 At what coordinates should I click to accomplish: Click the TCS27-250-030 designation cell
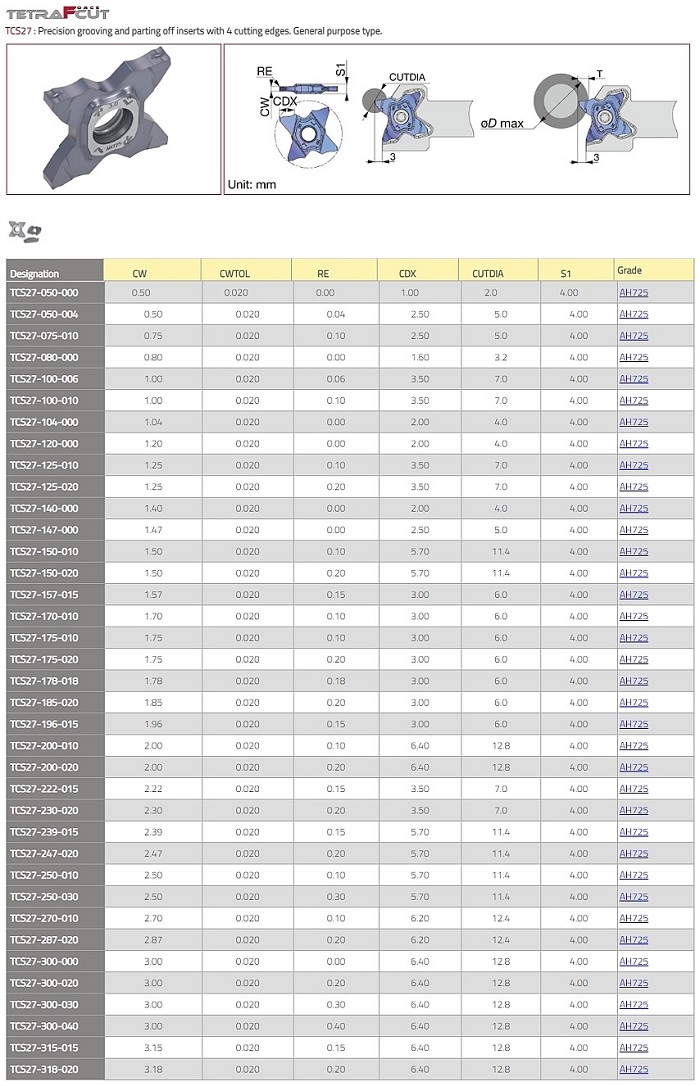coord(54,897)
